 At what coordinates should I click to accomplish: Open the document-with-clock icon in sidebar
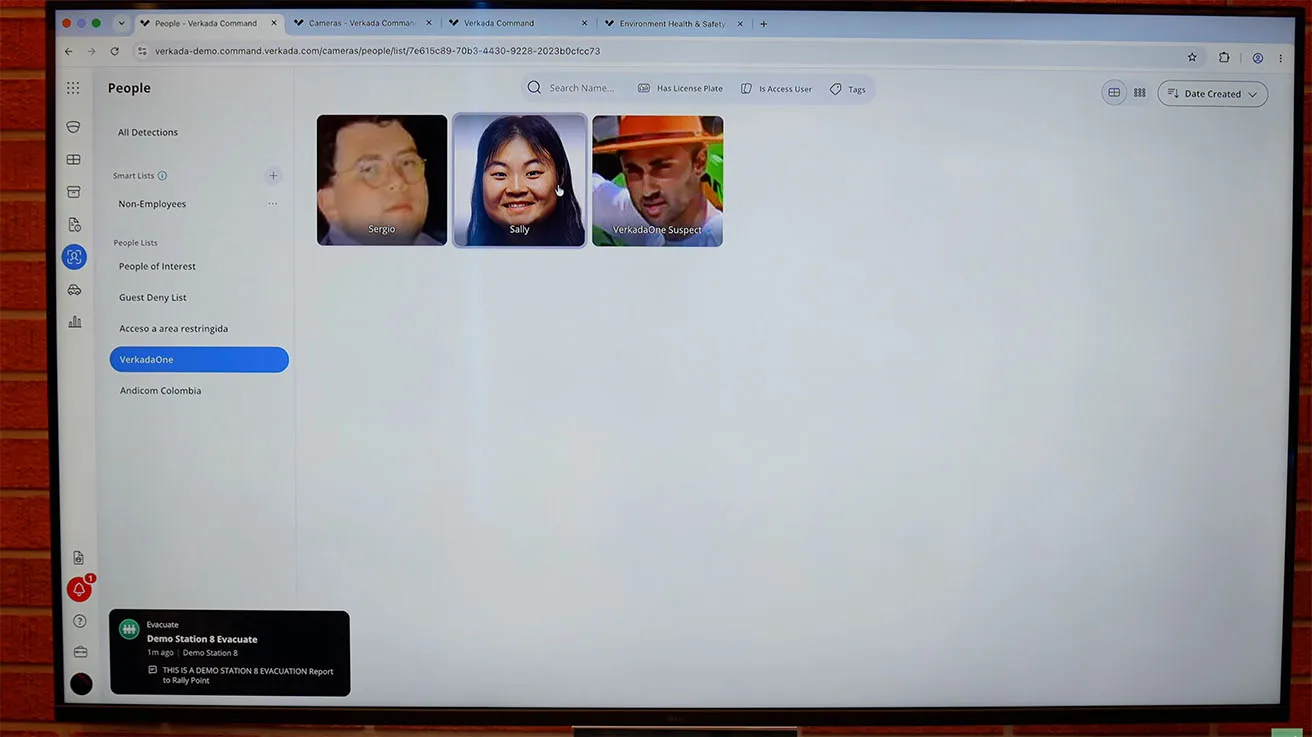pyautogui.click(x=74, y=224)
